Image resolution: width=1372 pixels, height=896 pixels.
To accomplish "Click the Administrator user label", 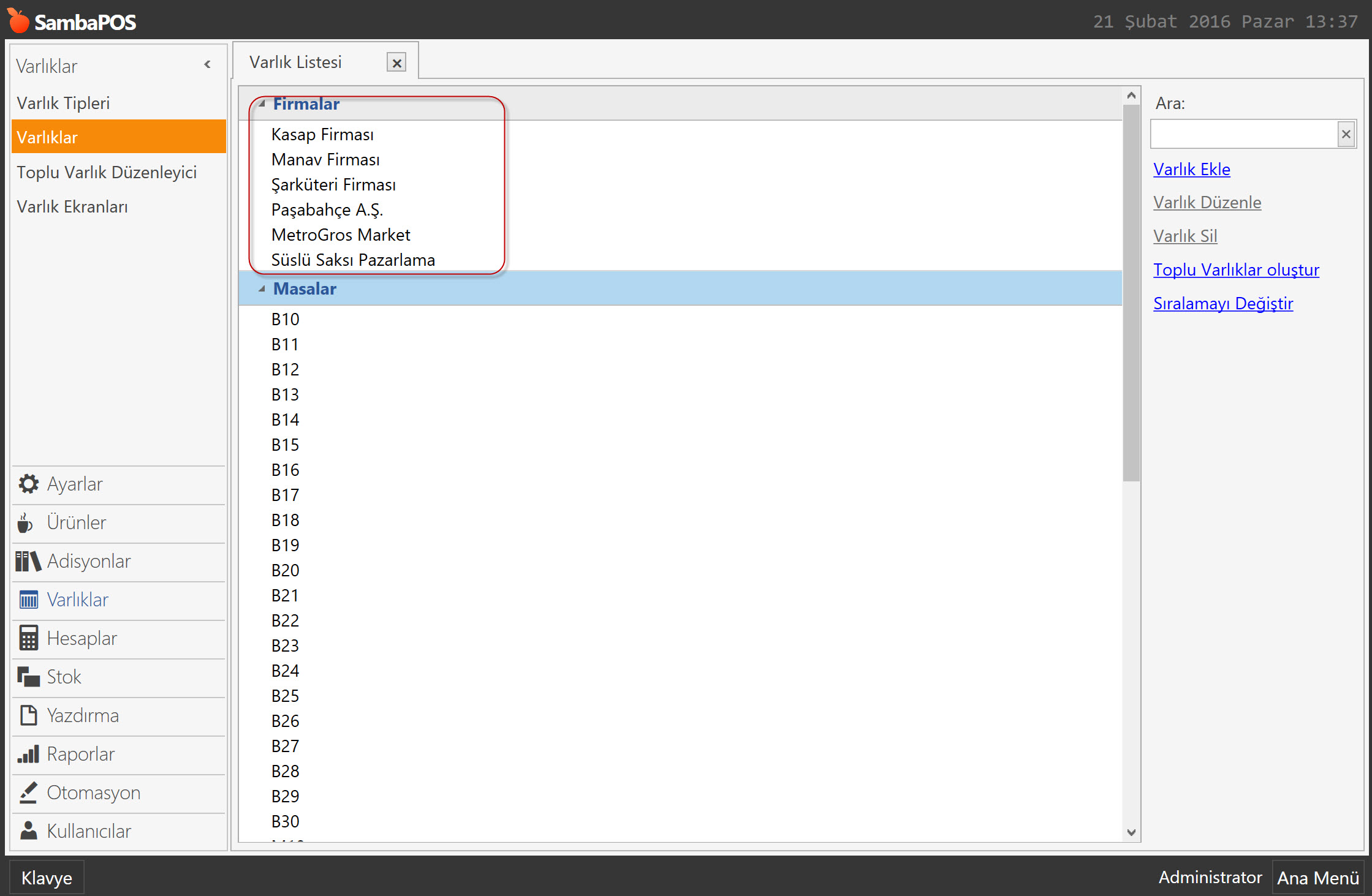I will click(1210, 877).
